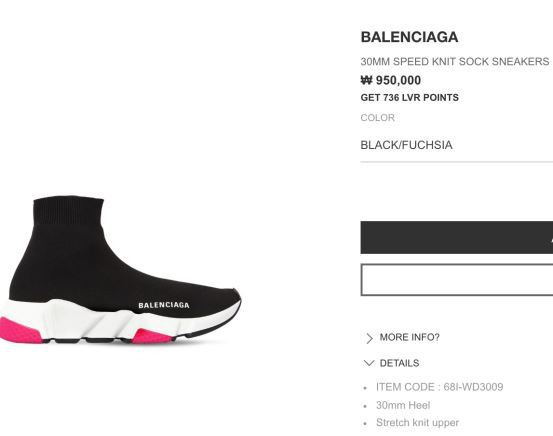Click the Stretch knit upper detail

[x=418, y=423]
